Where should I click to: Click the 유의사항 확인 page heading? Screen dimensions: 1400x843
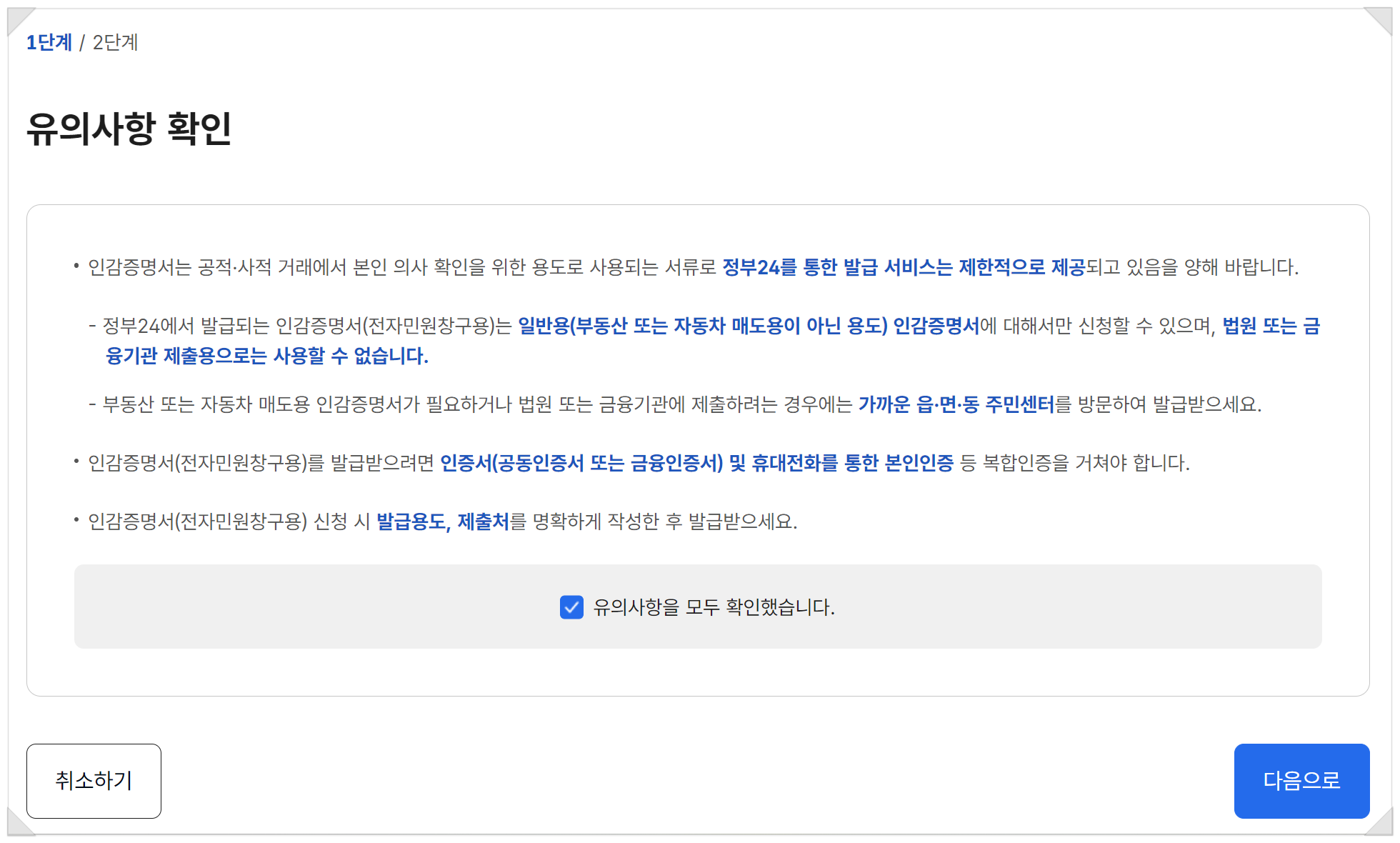point(129,129)
